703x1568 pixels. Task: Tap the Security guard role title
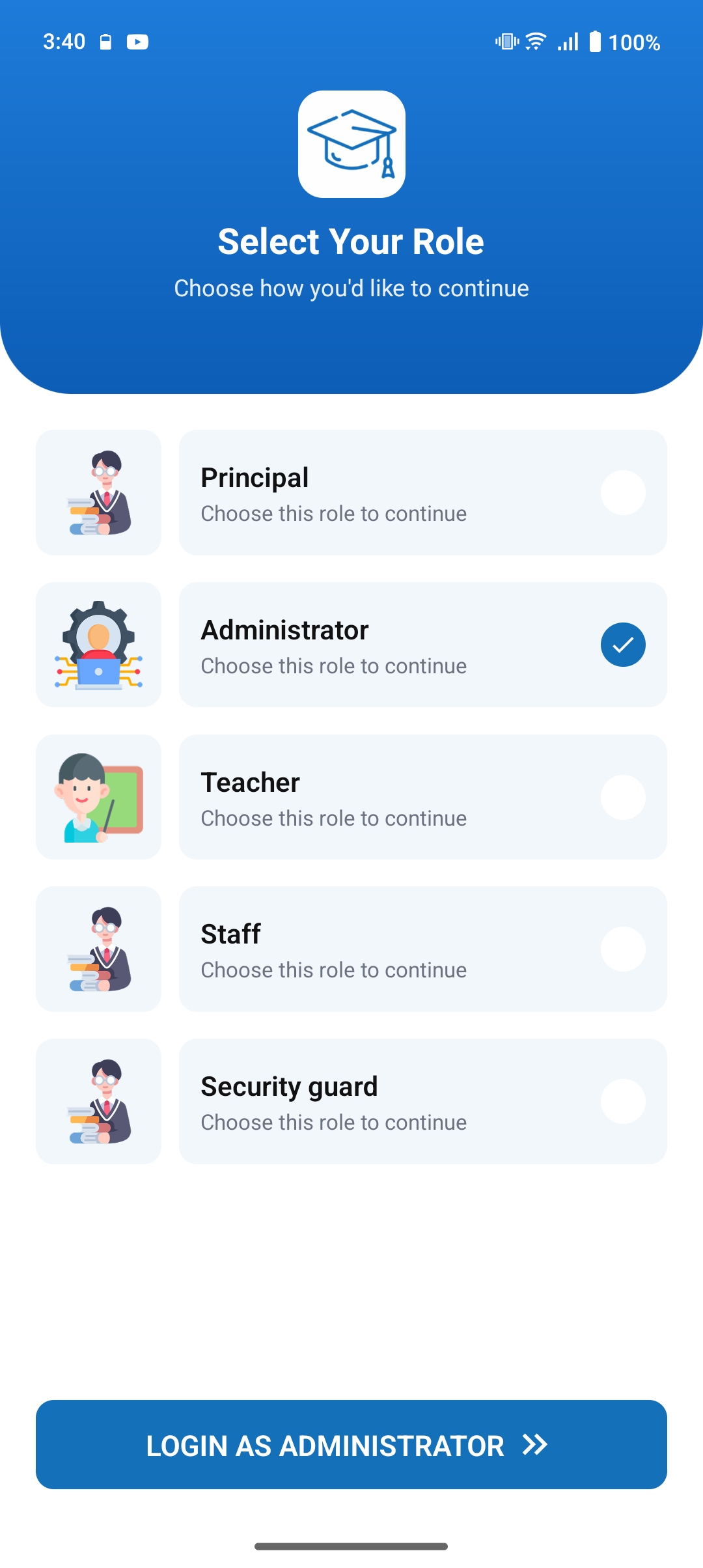(x=289, y=1087)
